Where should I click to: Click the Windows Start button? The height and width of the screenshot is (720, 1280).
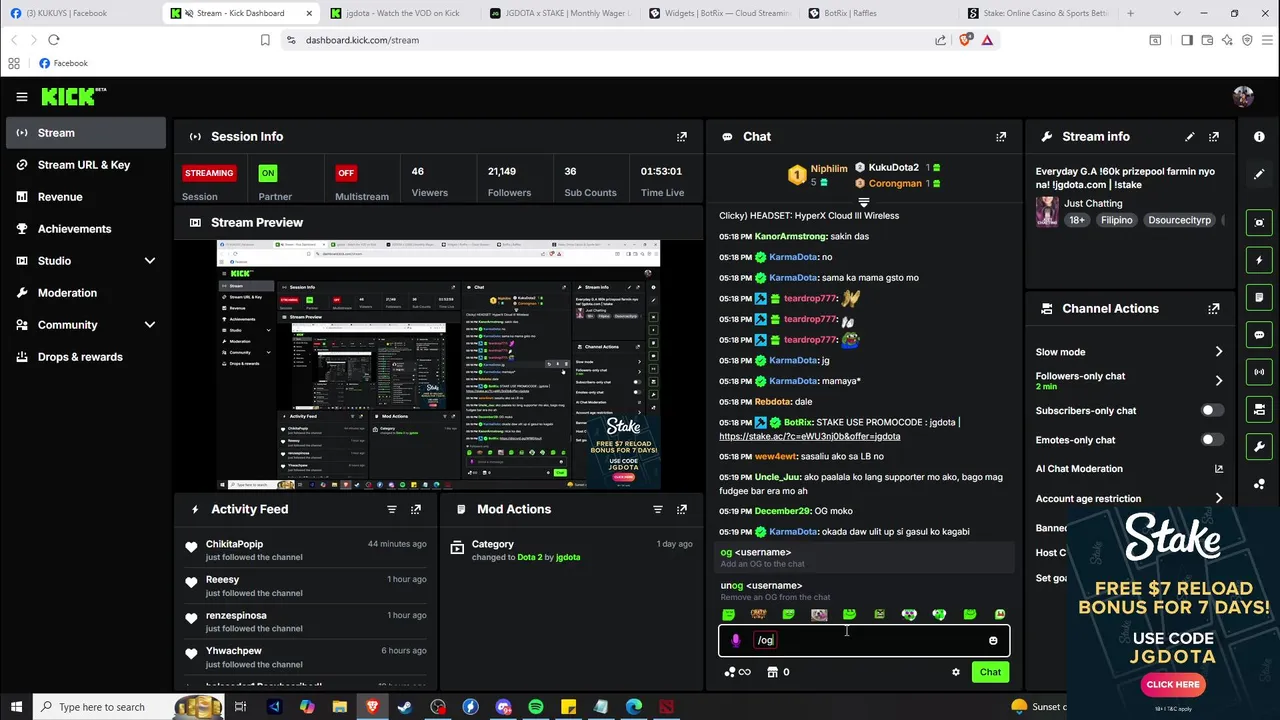tap(18, 707)
